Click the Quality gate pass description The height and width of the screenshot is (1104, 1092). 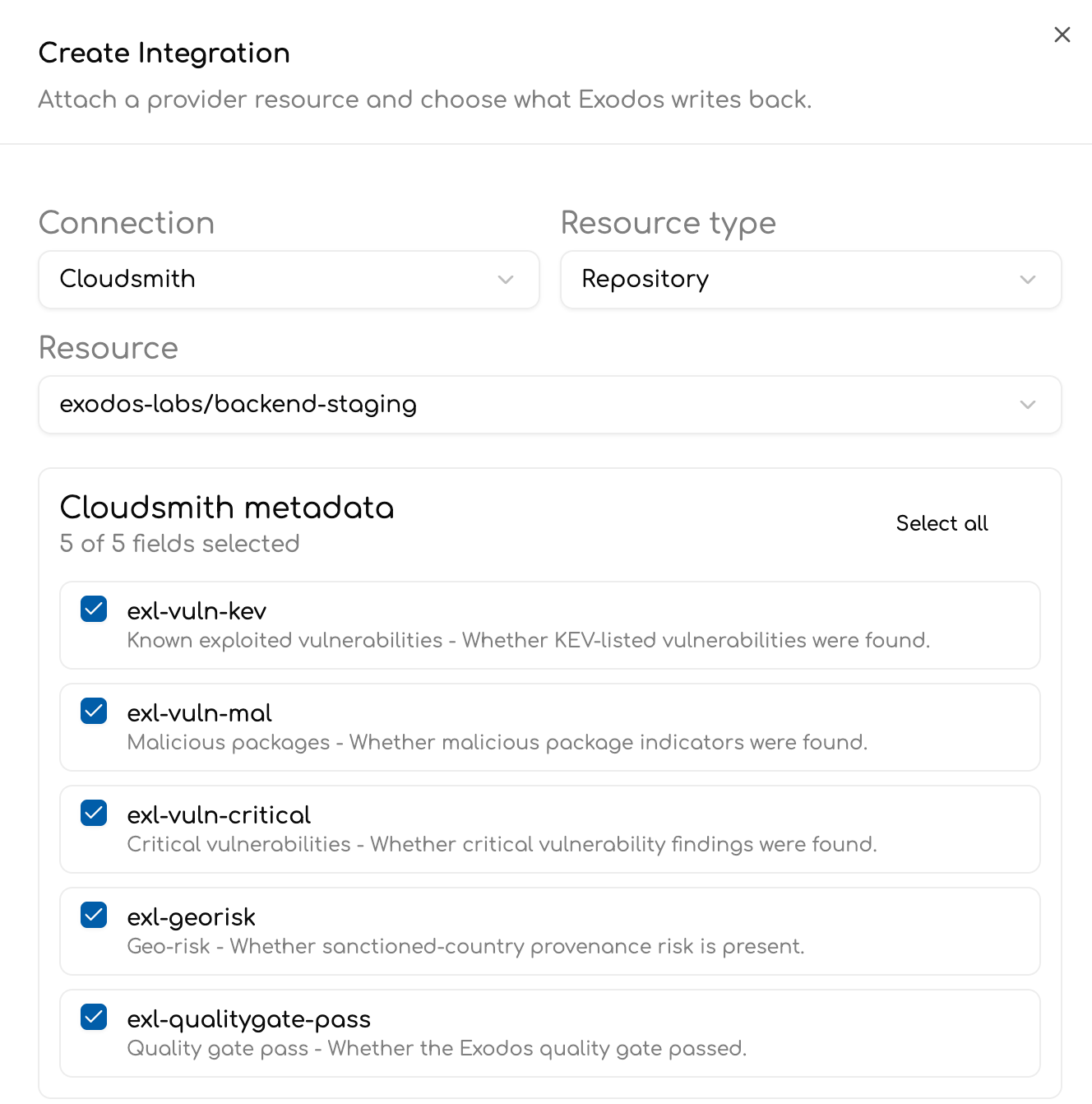437,1048
